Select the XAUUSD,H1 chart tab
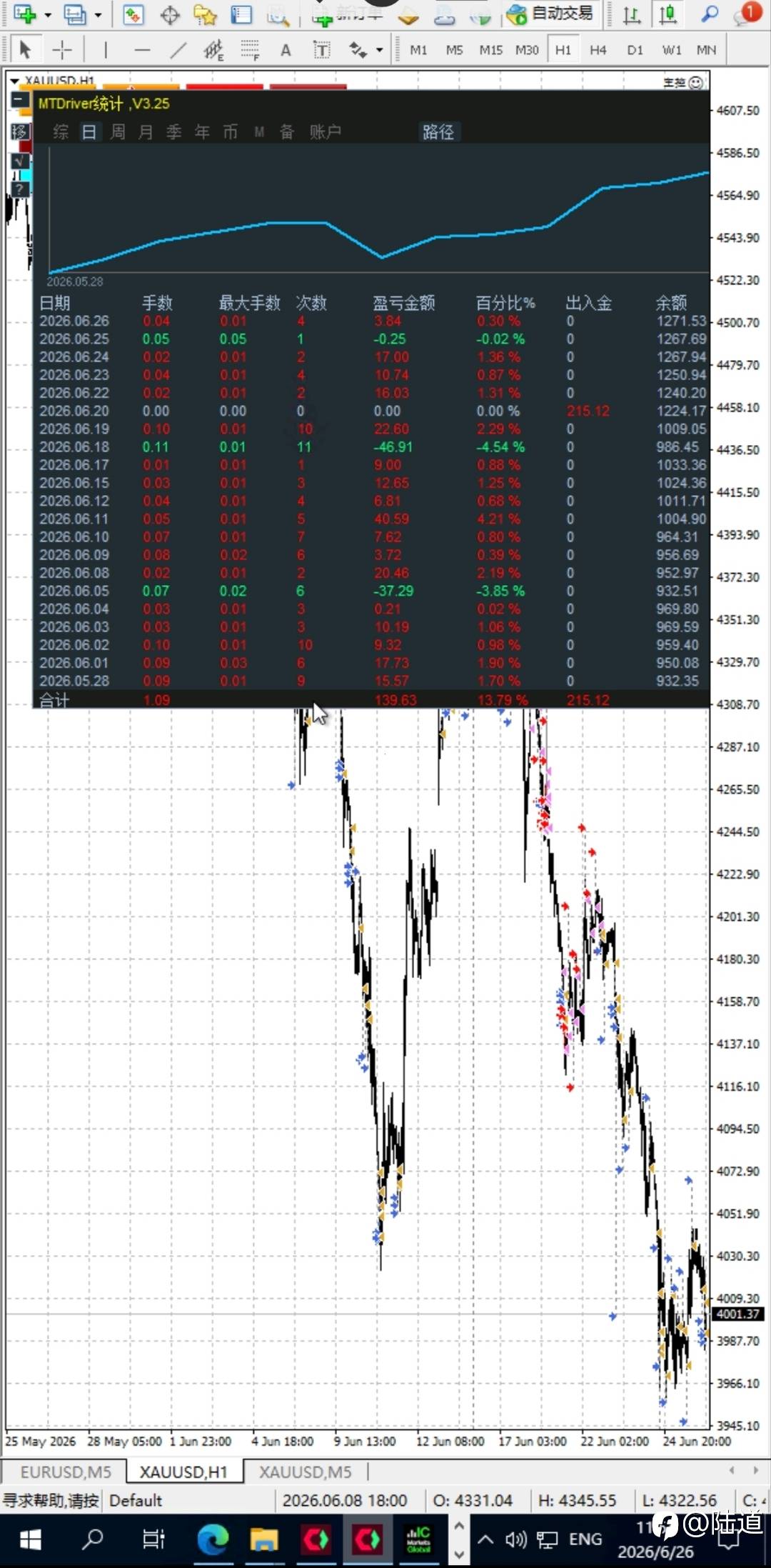This screenshot has width=771, height=1568. 183,1472
